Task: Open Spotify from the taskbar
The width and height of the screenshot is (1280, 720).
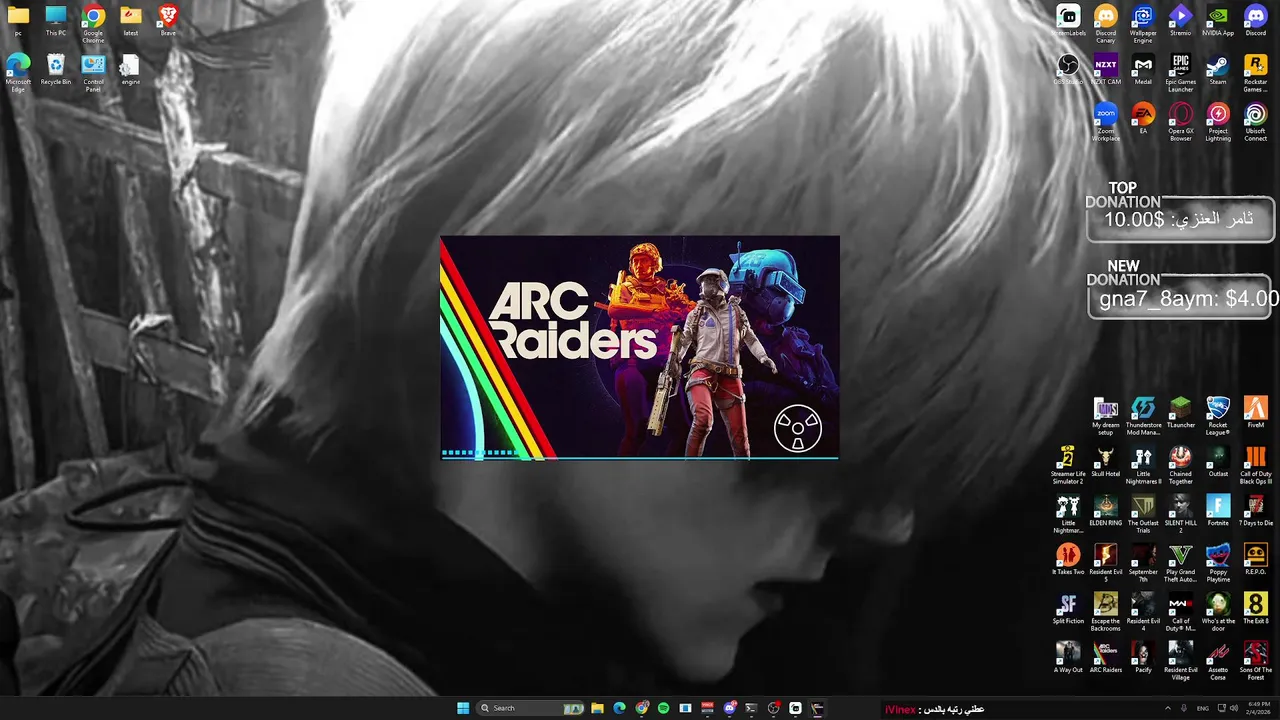Action: pyautogui.click(x=663, y=708)
